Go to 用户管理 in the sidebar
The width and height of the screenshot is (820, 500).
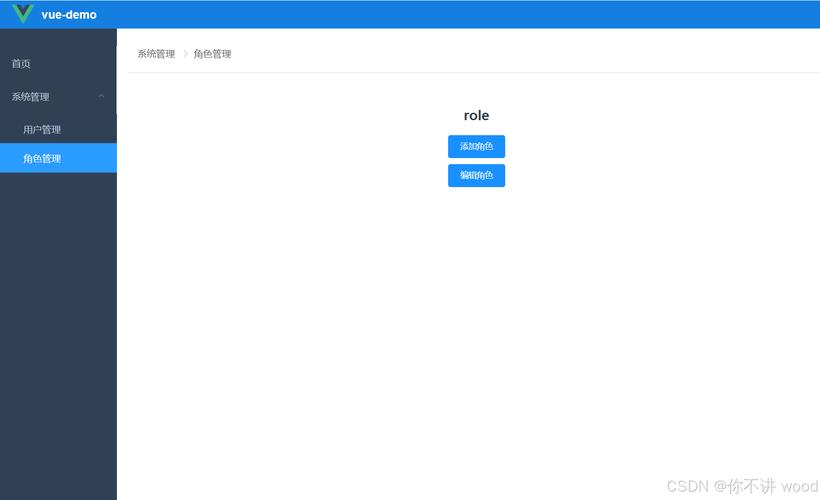(x=42, y=130)
